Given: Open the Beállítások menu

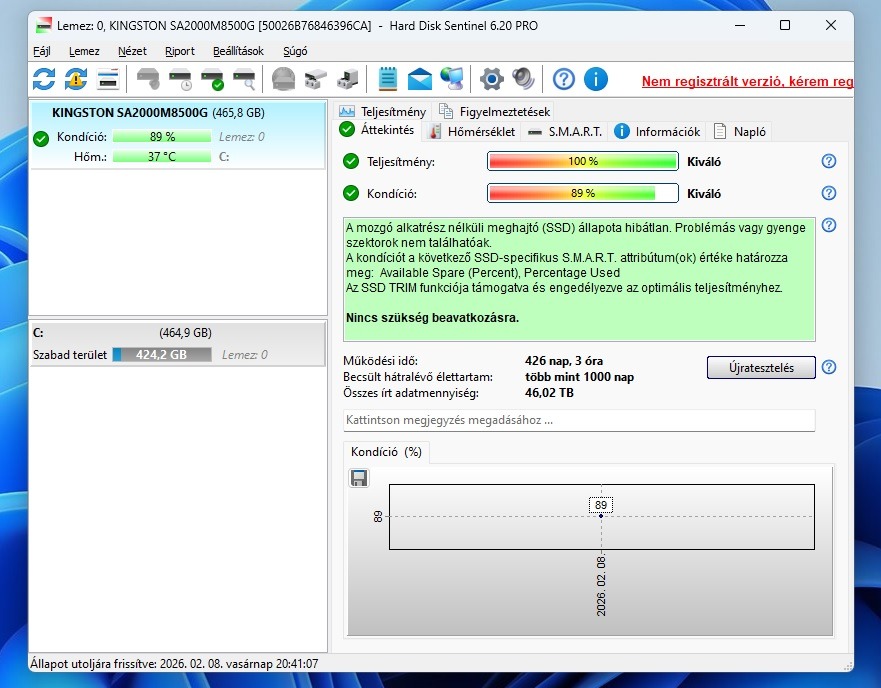Looking at the screenshot, I should (x=238, y=51).
